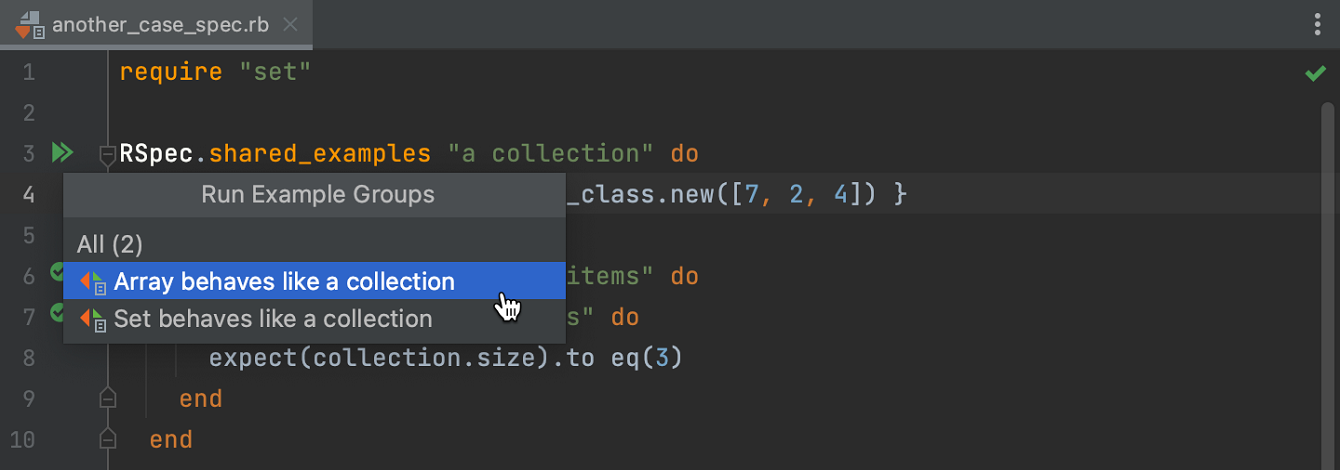
Task: Click the Run Example Groups popup title
Action: coord(317,194)
